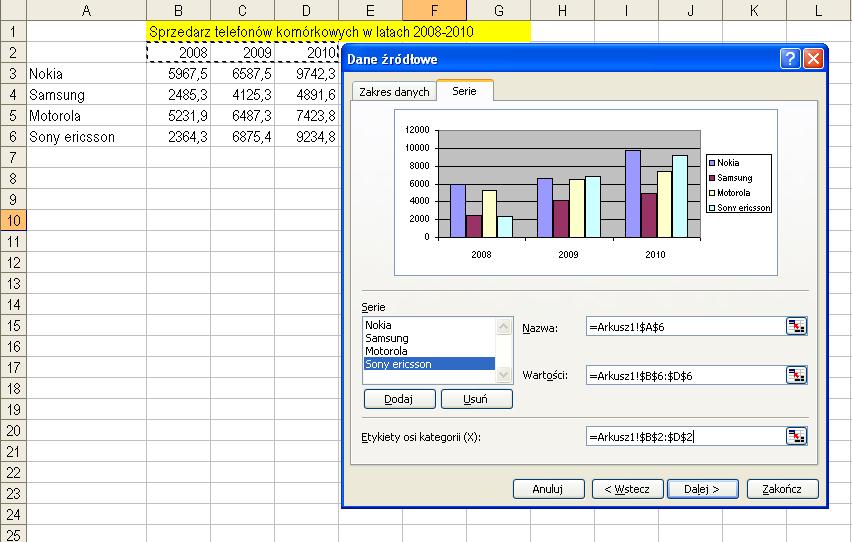The height and width of the screenshot is (542, 852).
Task: Select highlighted row 10 header
Action: pyautogui.click(x=13, y=220)
